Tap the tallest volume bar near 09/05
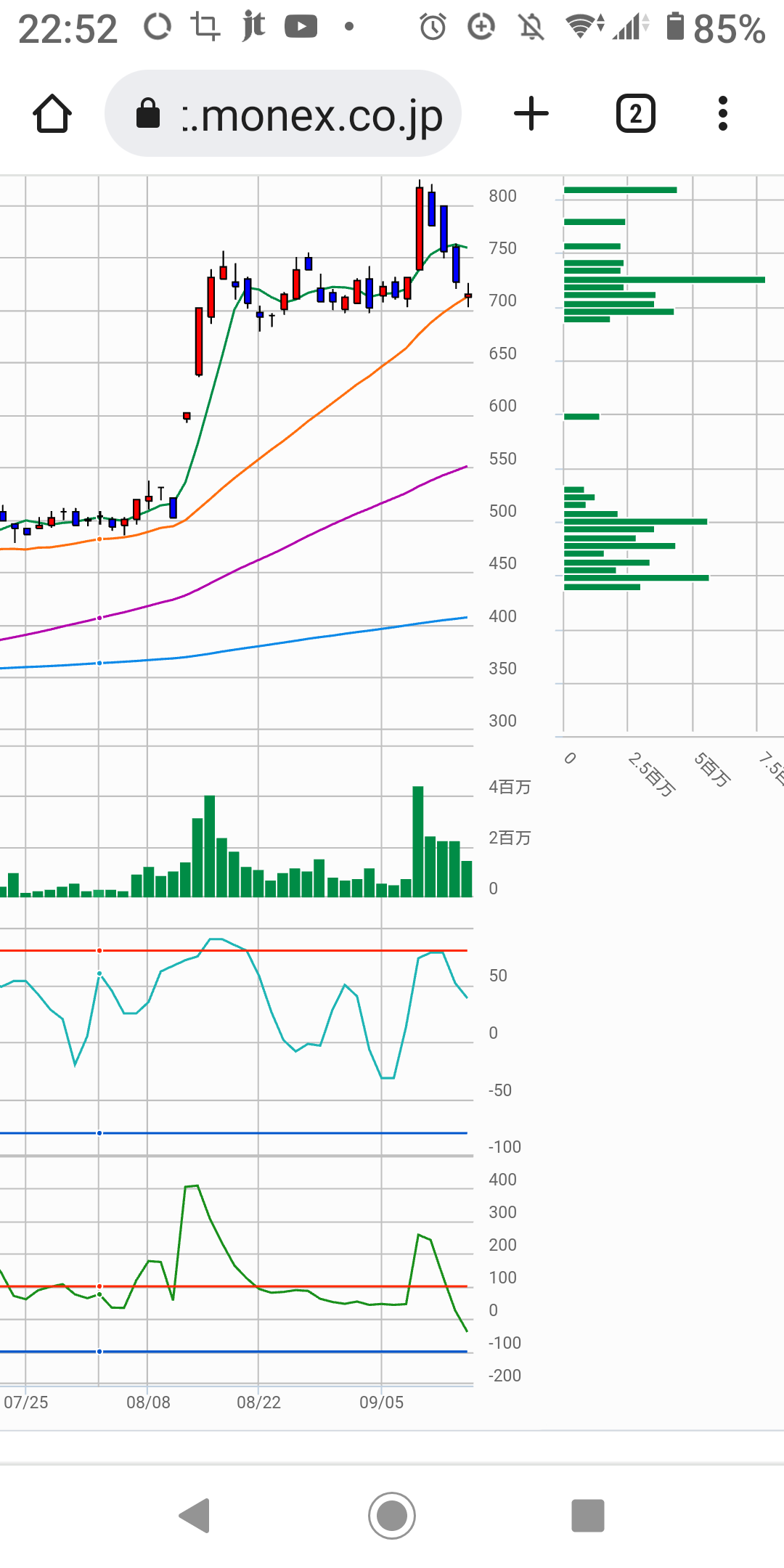This screenshot has height=1568, width=784. click(418, 841)
